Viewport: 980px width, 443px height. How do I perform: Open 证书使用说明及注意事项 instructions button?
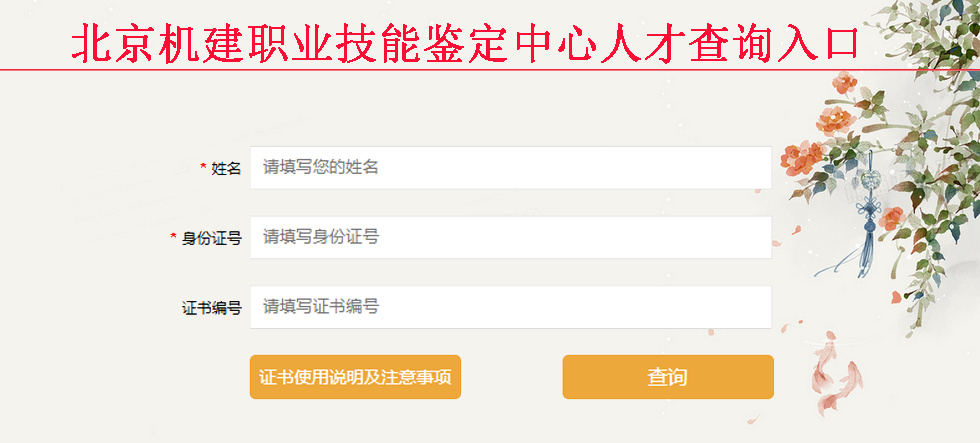[x=355, y=377]
